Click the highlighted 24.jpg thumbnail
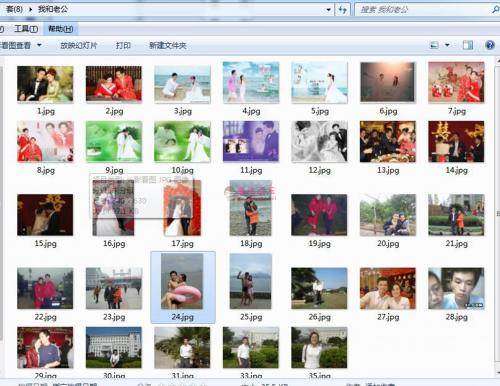The width and height of the screenshot is (500, 386). click(182, 281)
